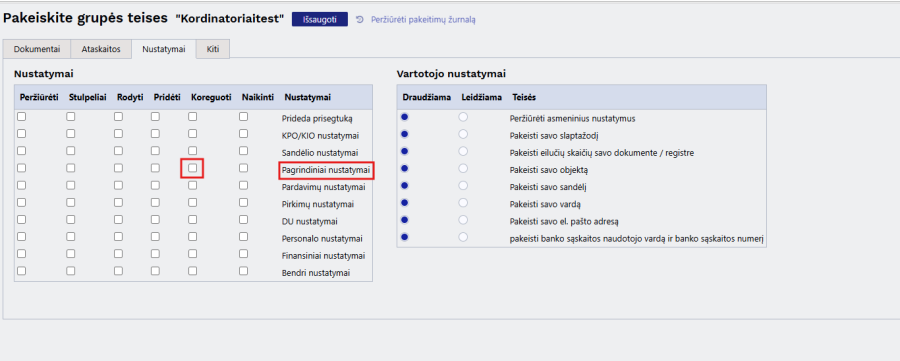Check Koreguoti for Personalo nustatymai
This screenshot has height=361, width=900.
coord(193,236)
